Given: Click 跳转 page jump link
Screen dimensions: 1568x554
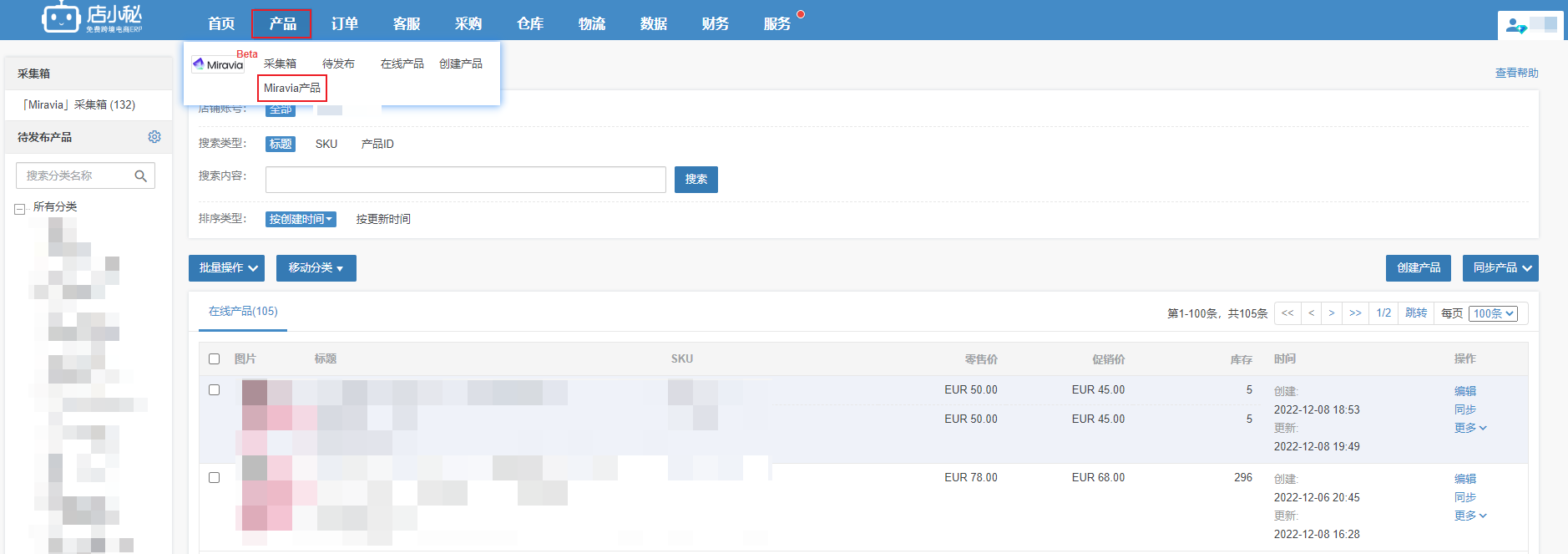Looking at the screenshot, I should coord(1416,313).
